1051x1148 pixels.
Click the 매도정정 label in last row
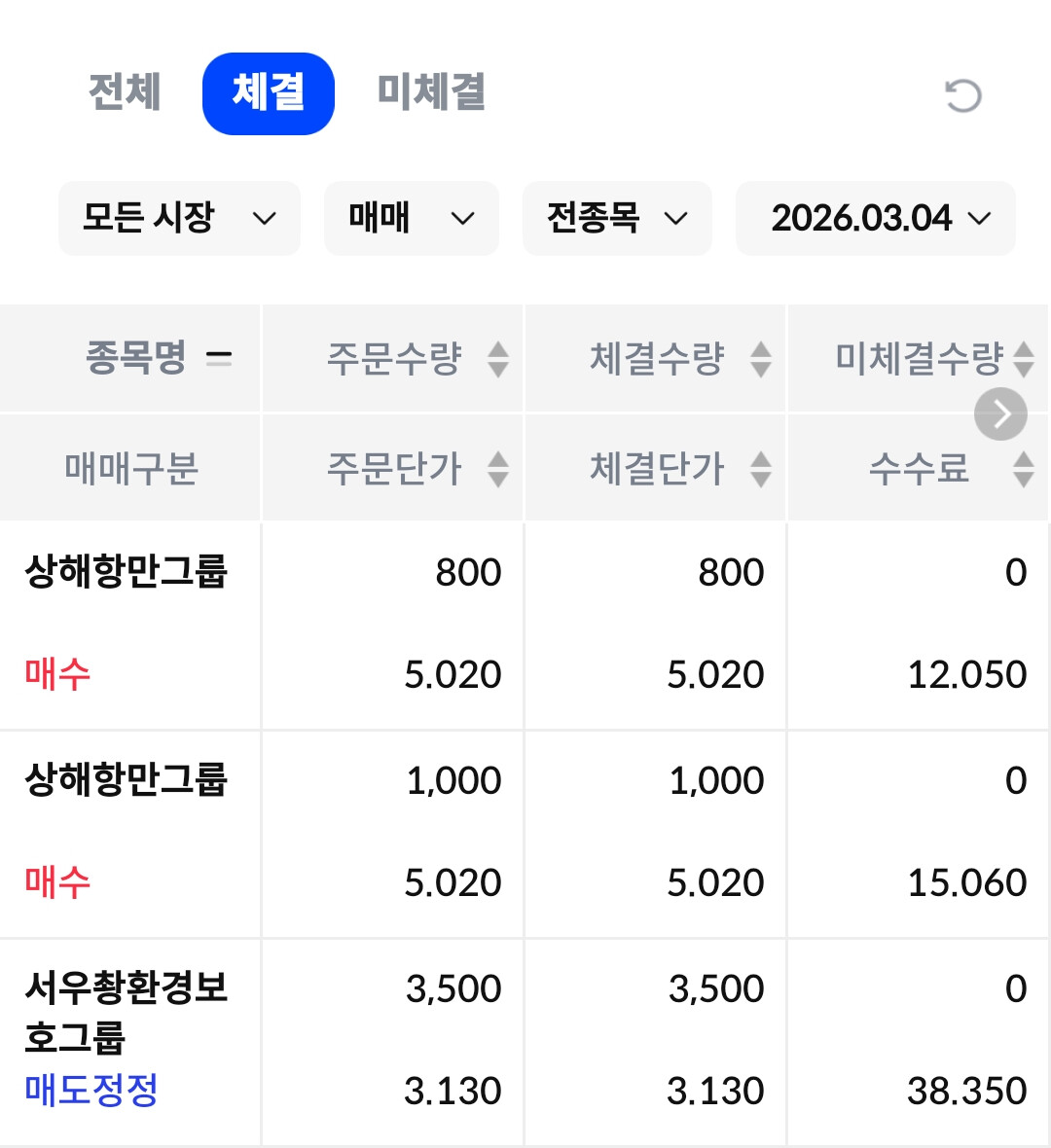91,1090
